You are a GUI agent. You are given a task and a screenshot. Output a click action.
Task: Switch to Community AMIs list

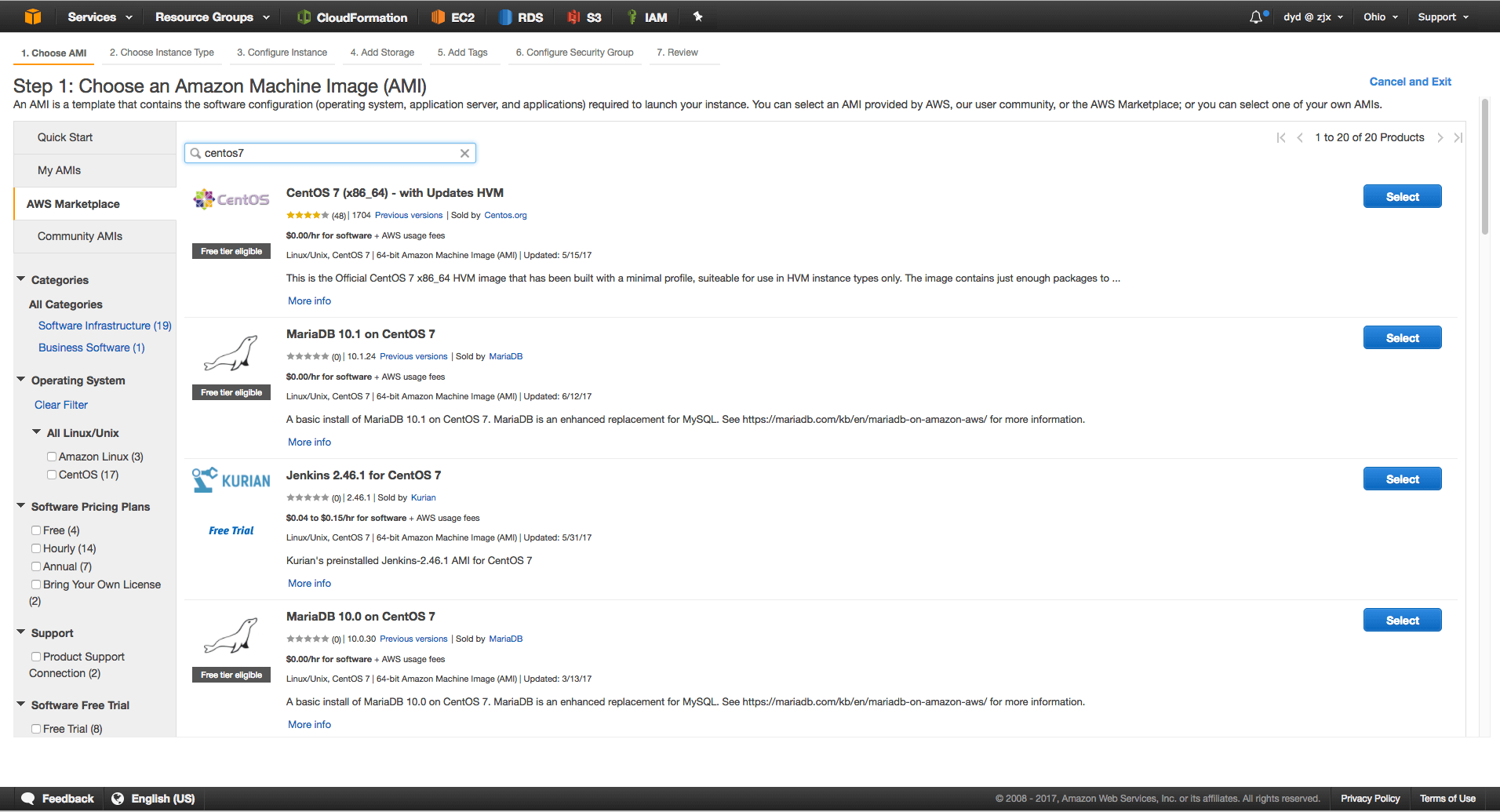coord(95,236)
